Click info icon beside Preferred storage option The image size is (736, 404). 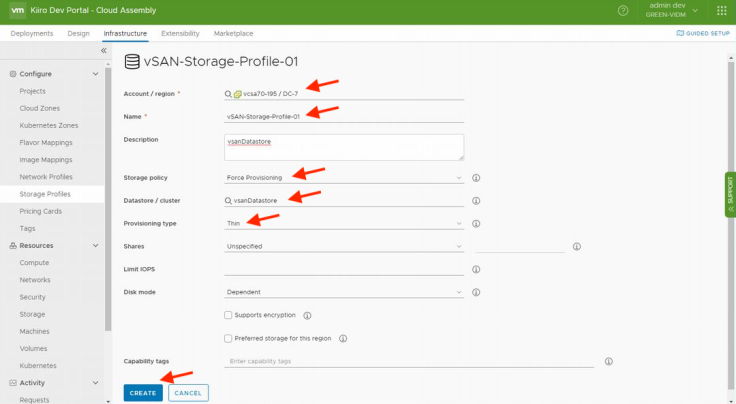pos(343,338)
